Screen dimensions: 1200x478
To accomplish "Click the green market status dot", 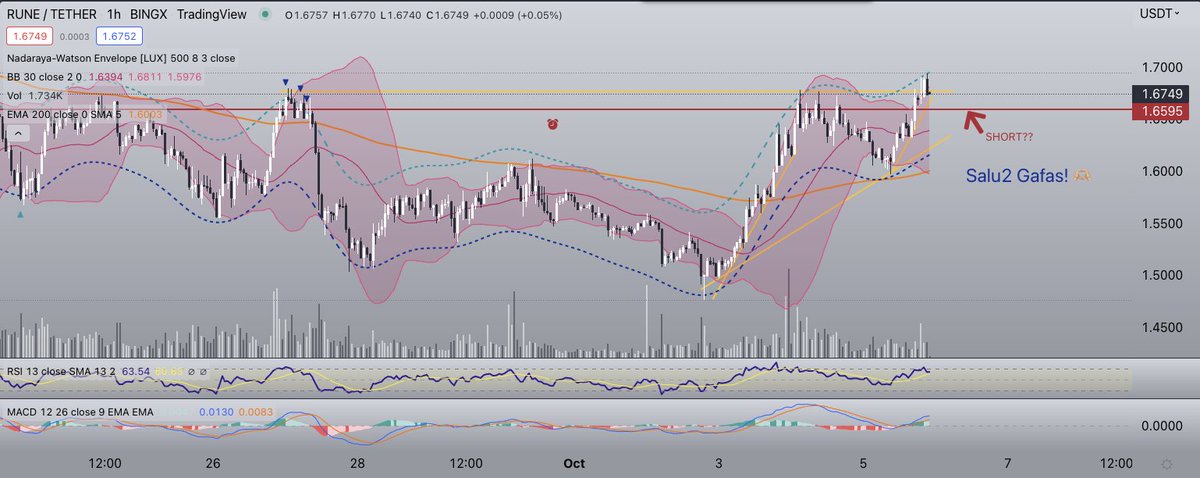I will [x=263, y=15].
